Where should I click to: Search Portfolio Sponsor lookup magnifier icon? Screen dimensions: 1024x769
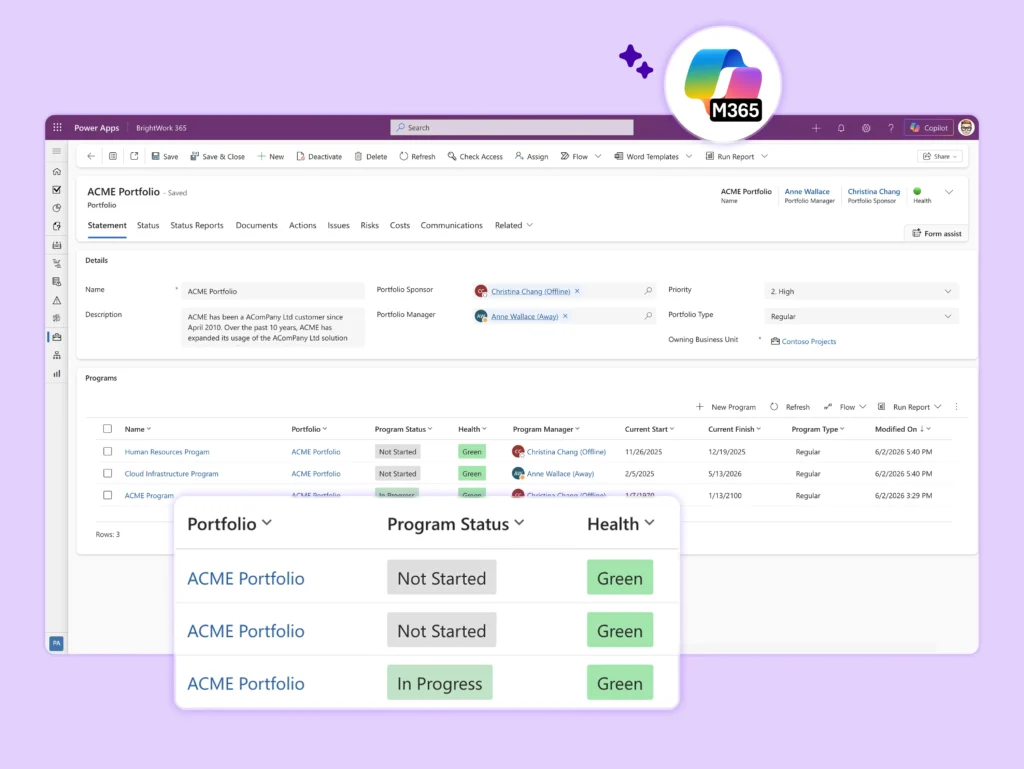tap(648, 291)
